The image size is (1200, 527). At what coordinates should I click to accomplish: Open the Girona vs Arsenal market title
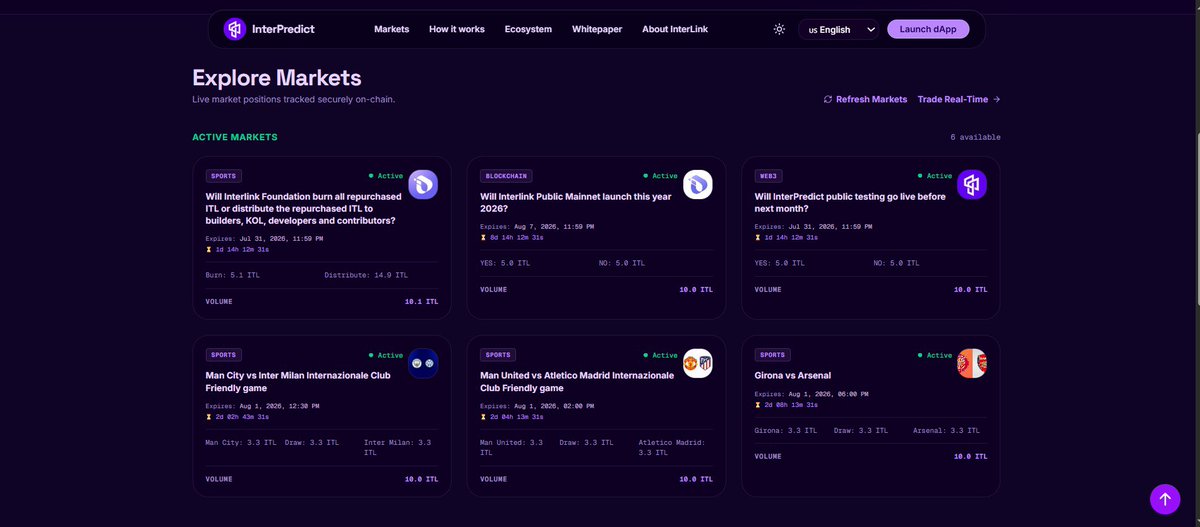click(793, 376)
